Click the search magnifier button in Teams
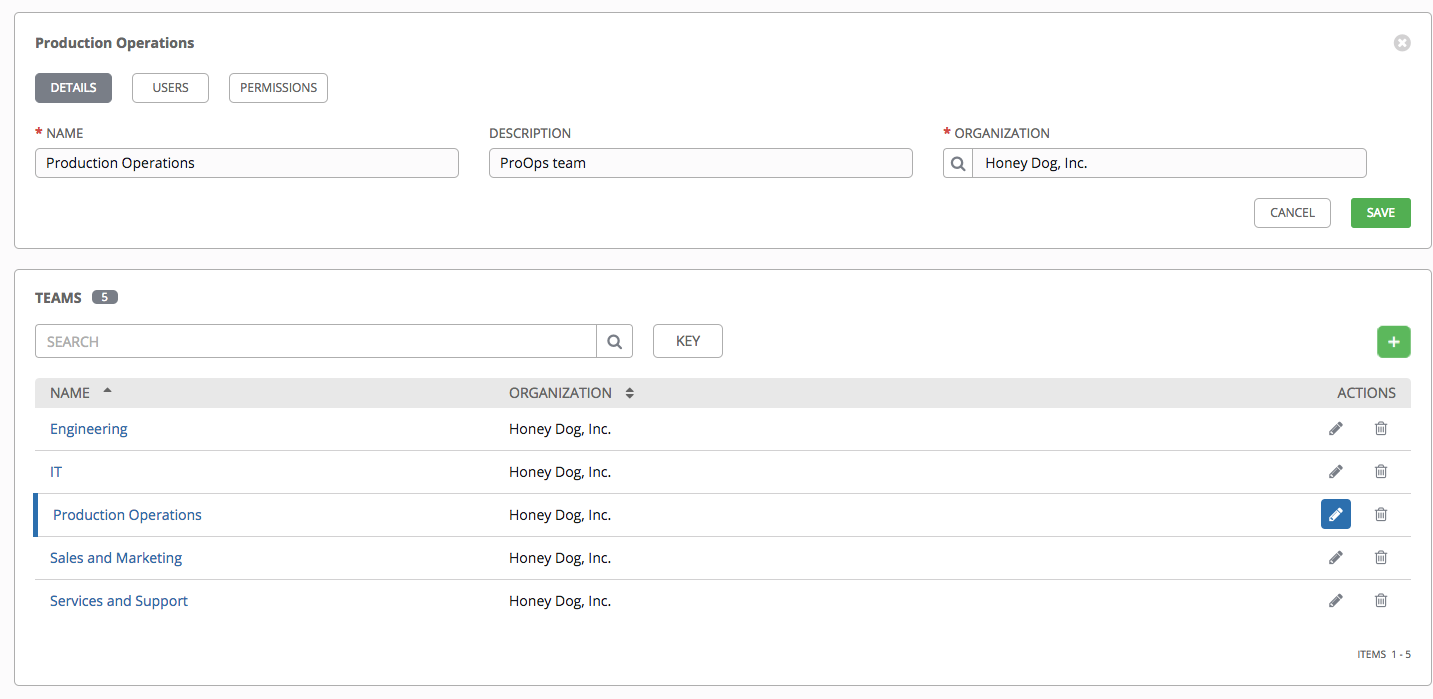The height and width of the screenshot is (699, 1433). 614,341
